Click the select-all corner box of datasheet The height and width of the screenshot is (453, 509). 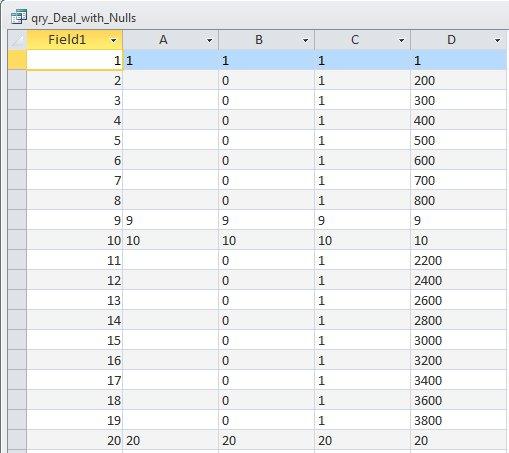pos(17,40)
